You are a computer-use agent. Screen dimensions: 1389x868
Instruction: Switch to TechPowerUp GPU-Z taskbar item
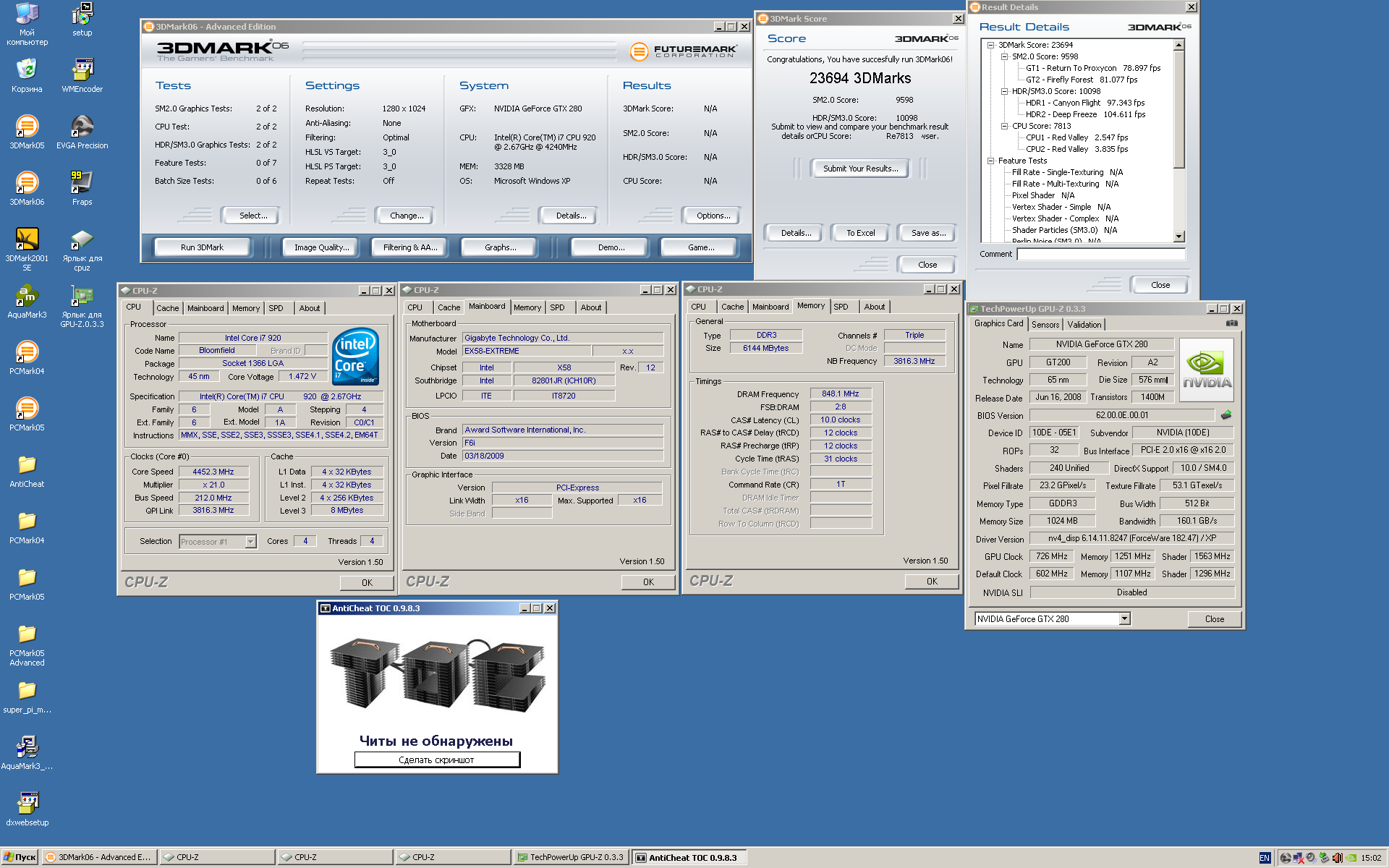click(572, 858)
